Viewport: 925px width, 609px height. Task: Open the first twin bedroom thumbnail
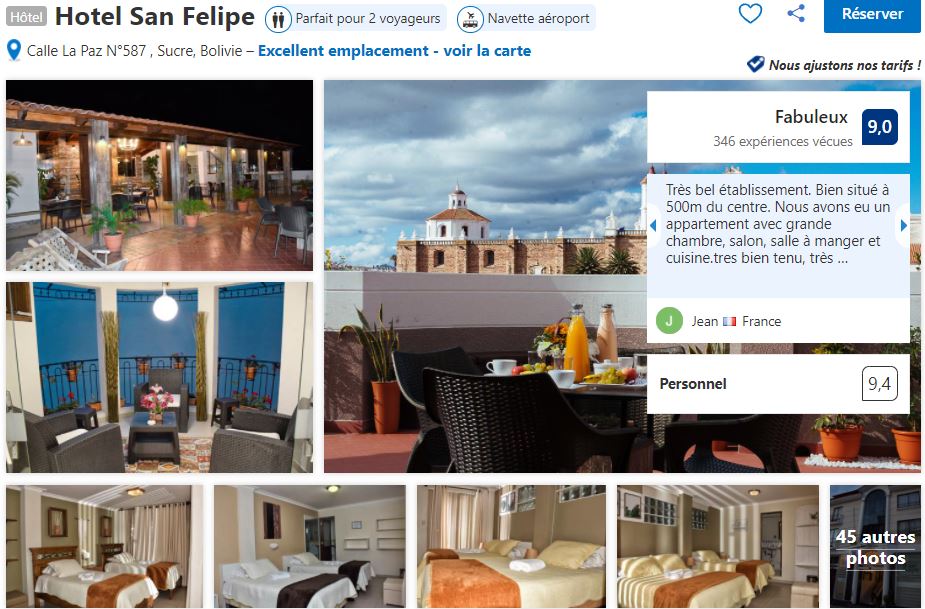point(104,546)
